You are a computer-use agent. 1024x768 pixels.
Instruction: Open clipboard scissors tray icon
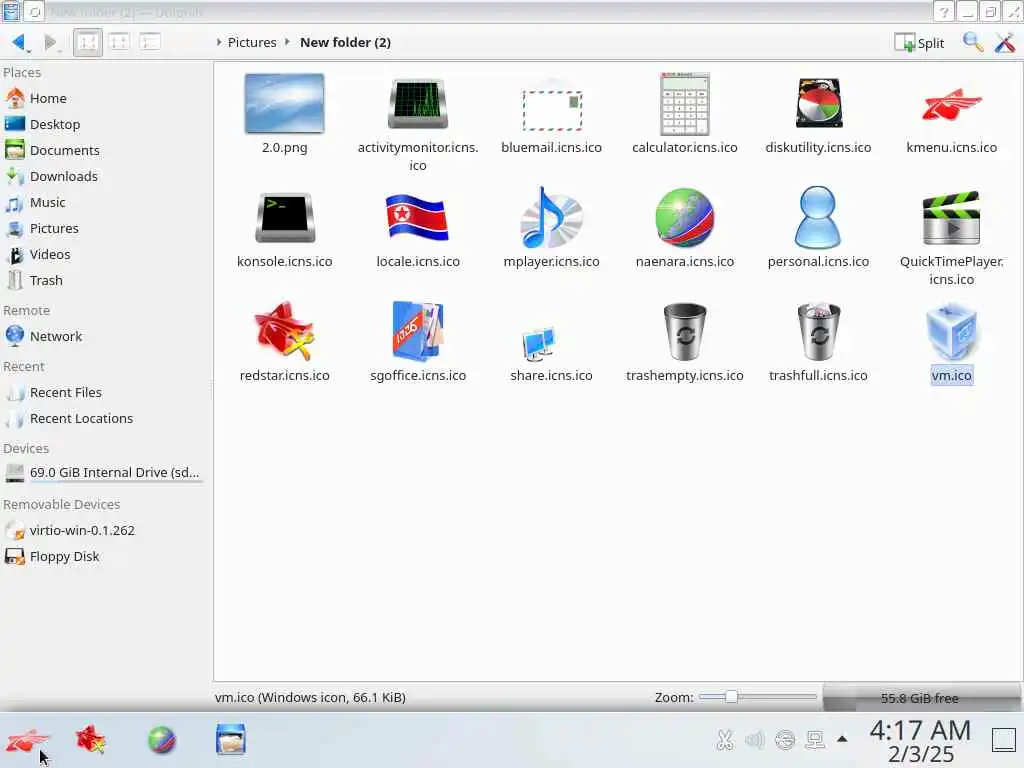(724, 740)
